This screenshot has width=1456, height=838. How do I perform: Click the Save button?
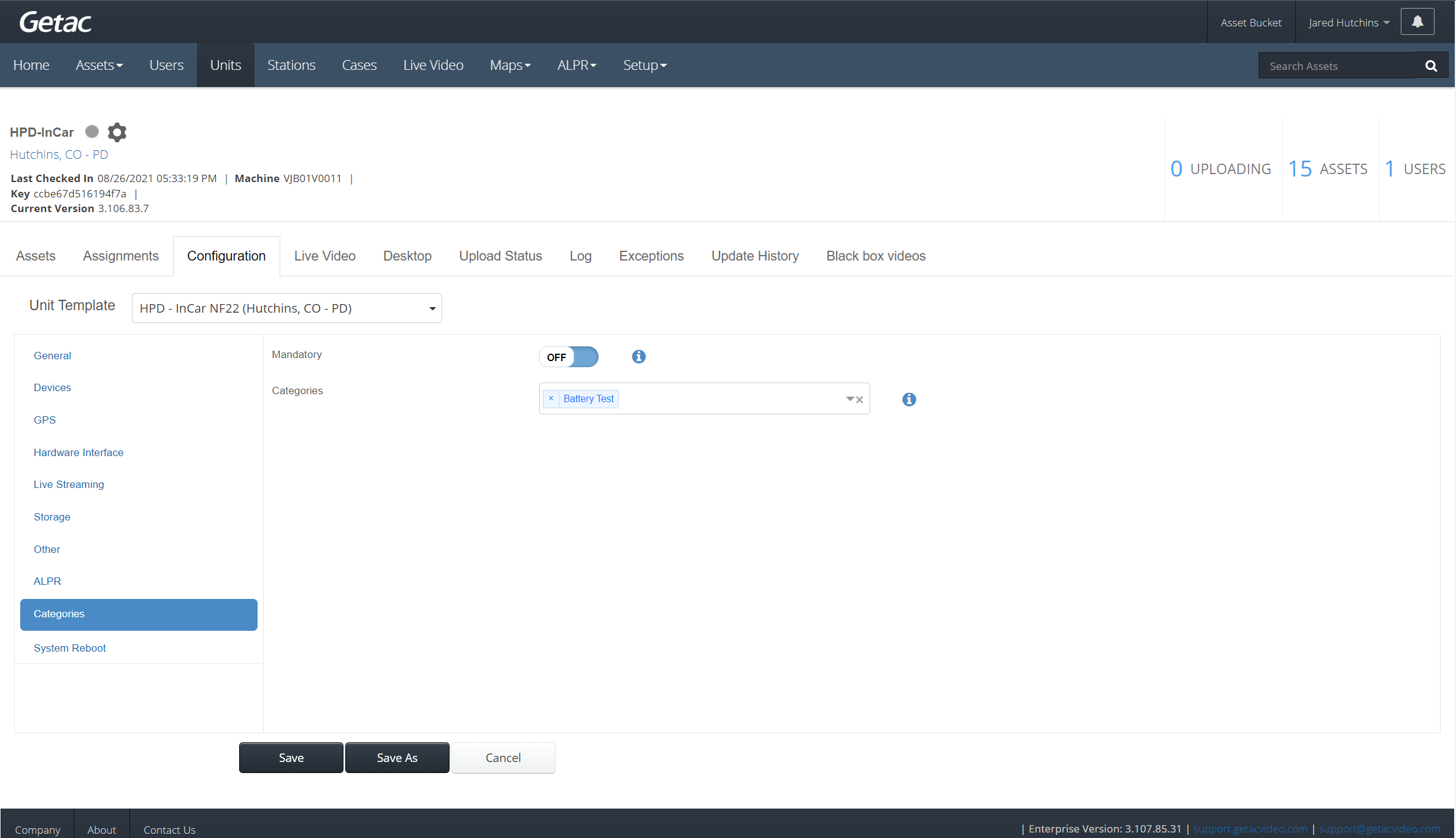click(x=291, y=758)
